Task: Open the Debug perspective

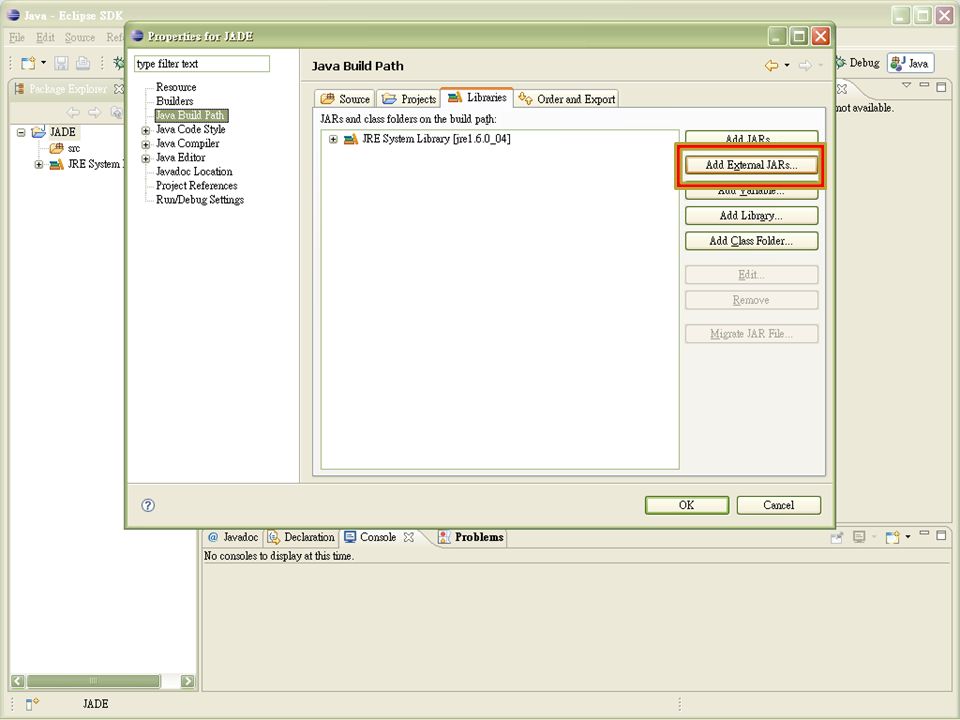Action: click(858, 62)
